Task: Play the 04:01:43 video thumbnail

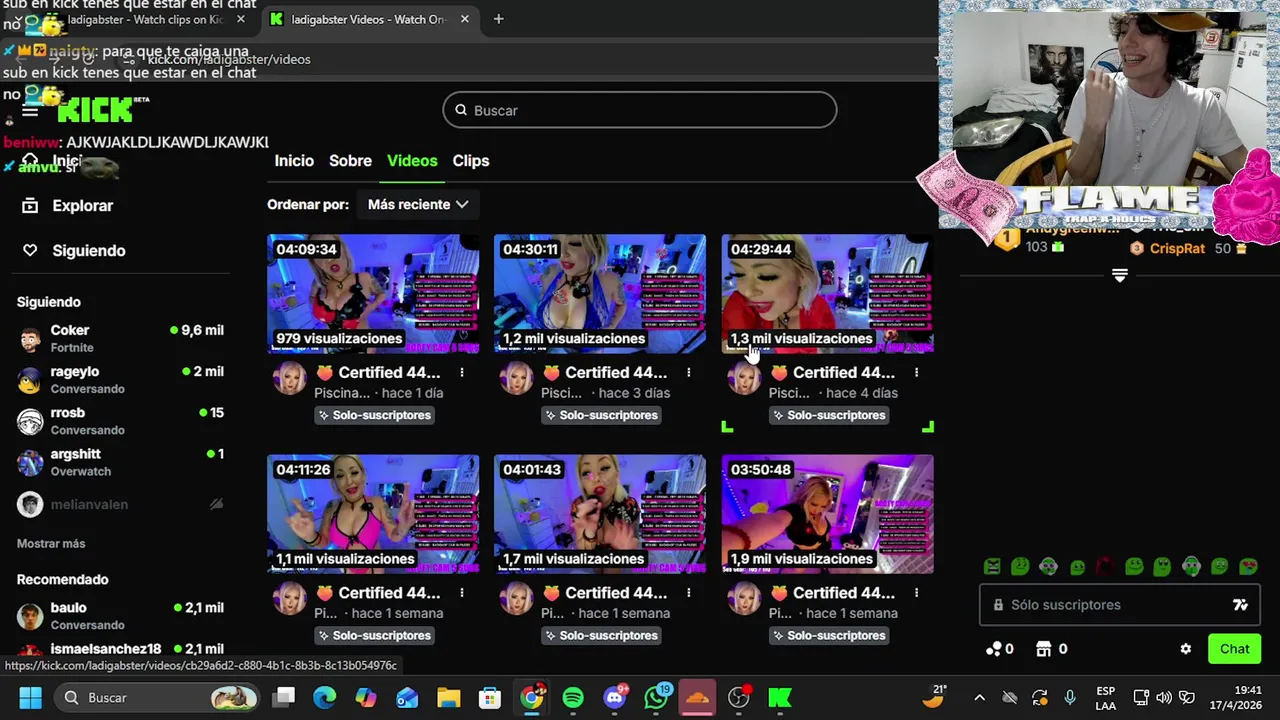Action: [600, 514]
